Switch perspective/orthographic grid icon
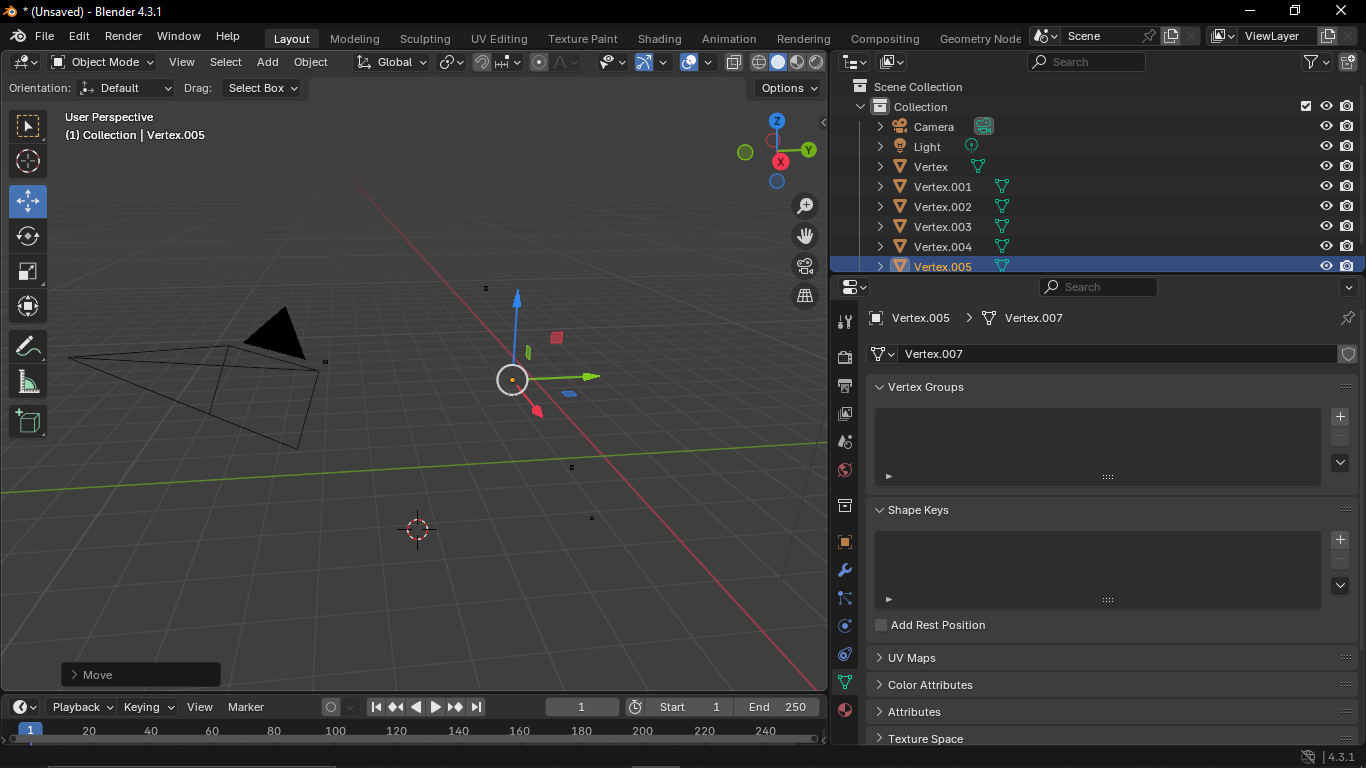Image resolution: width=1366 pixels, height=768 pixels. (805, 296)
